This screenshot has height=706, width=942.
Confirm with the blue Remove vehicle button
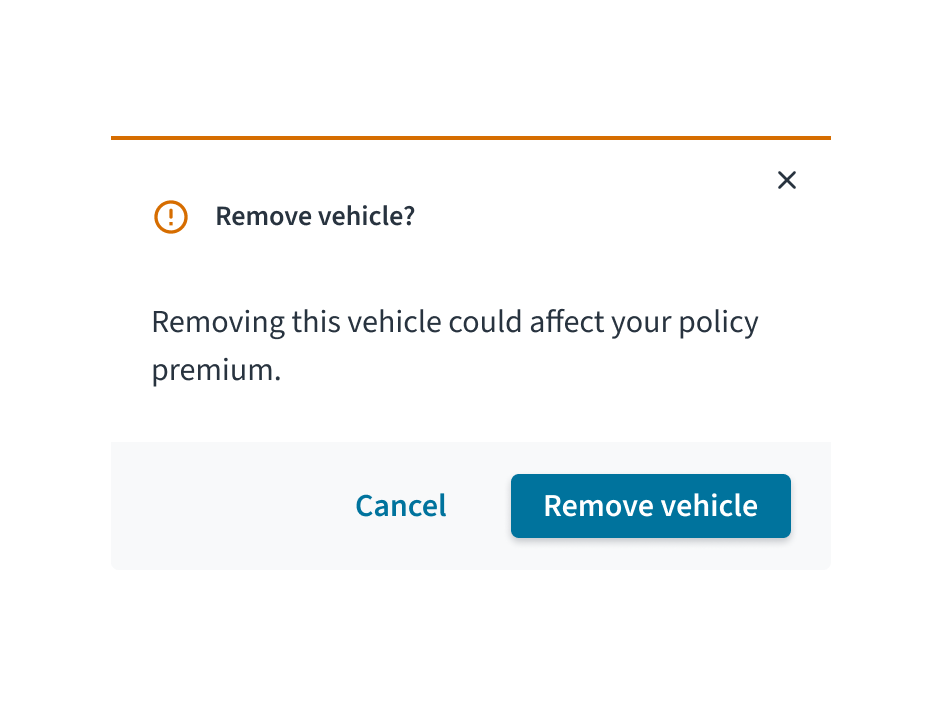coord(651,506)
